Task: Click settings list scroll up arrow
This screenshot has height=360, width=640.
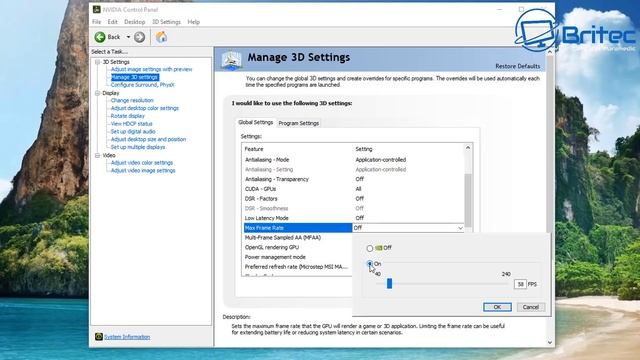Action: (468, 148)
